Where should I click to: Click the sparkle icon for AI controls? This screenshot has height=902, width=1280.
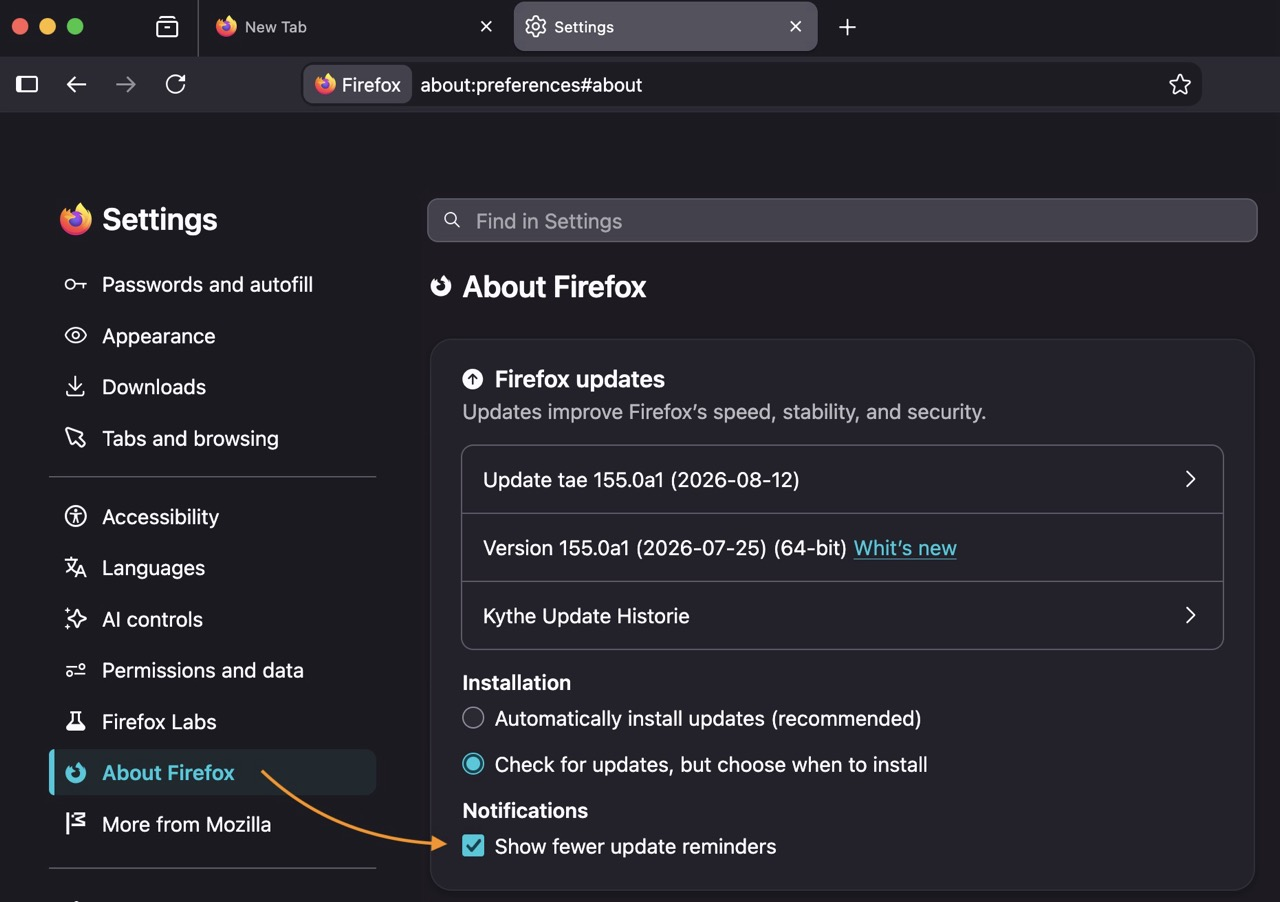(x=75, y=619)
